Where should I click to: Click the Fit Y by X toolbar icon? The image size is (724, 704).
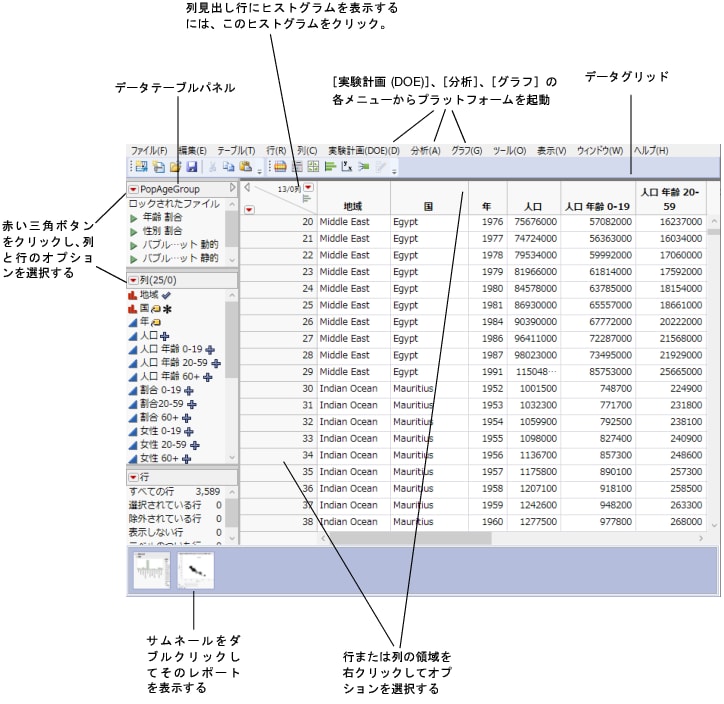click(347, 167)
